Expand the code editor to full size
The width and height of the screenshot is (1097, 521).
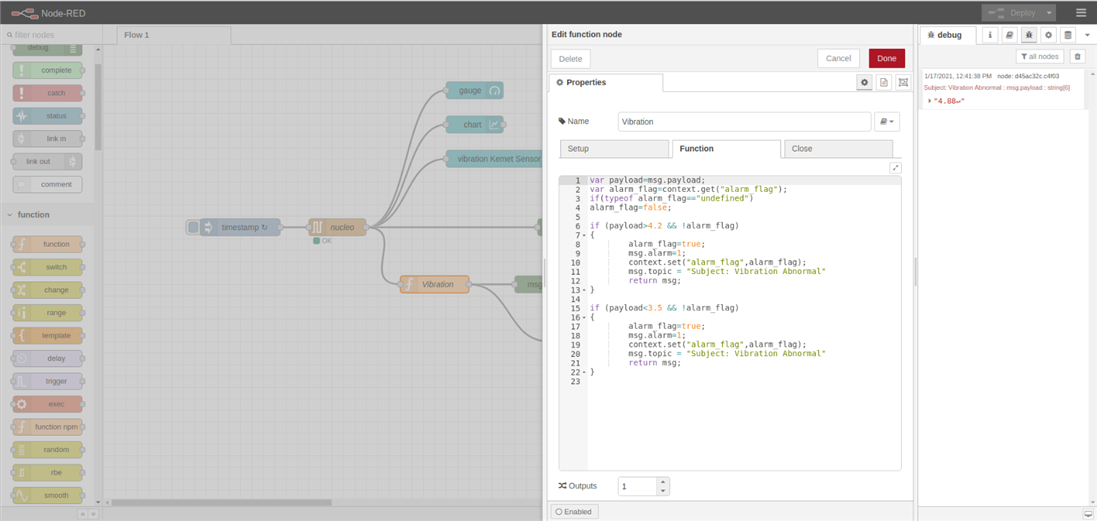tap(895, 168)
